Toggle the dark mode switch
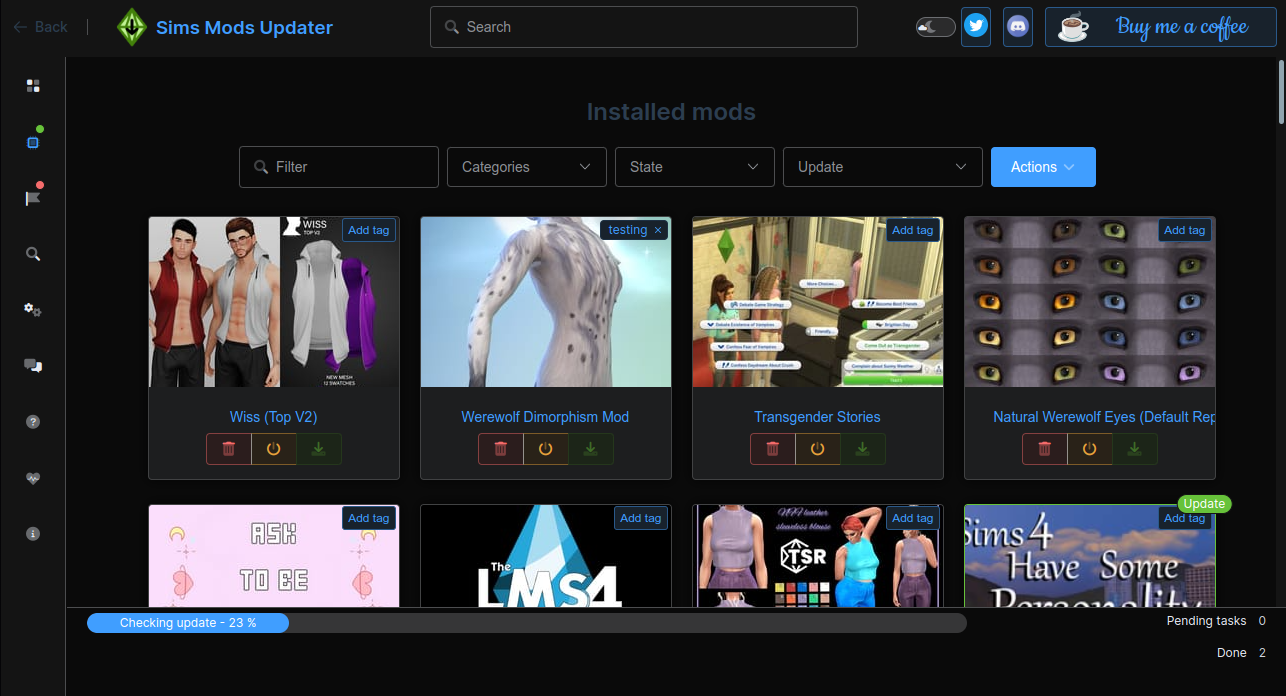This screenshot has height=696, width=1286. coord(935,27)
